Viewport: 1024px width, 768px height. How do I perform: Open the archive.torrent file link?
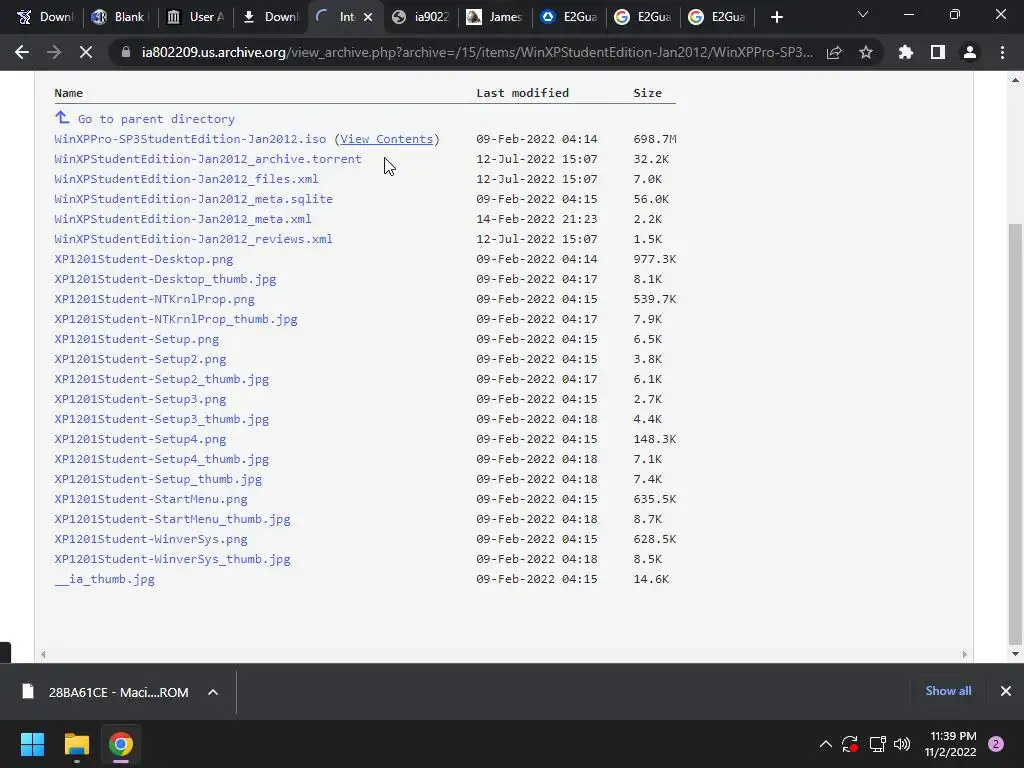(x=208, y=159)
